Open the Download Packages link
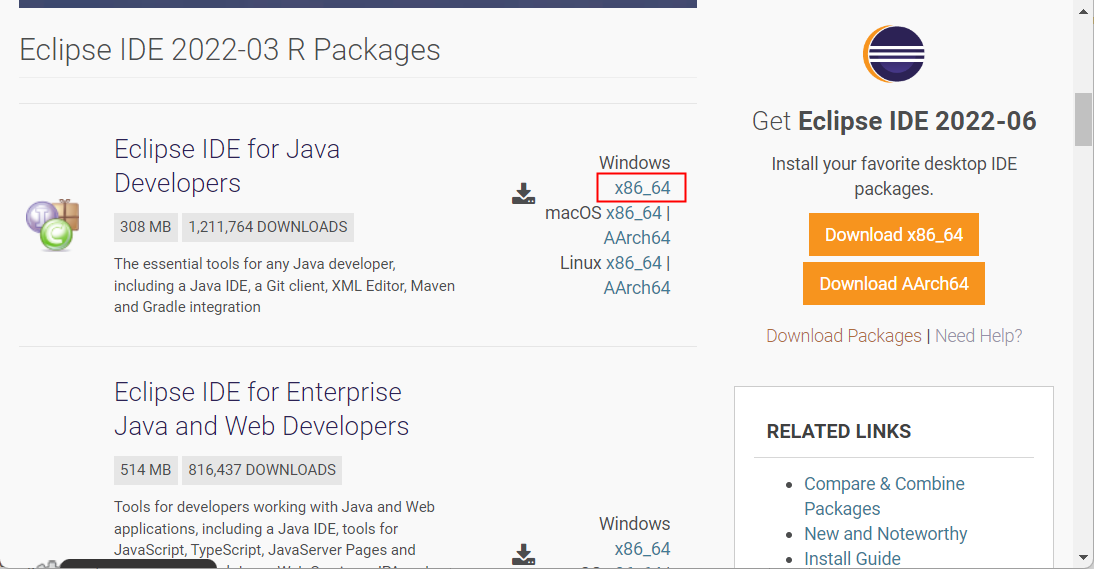 (x=844, y=336)
